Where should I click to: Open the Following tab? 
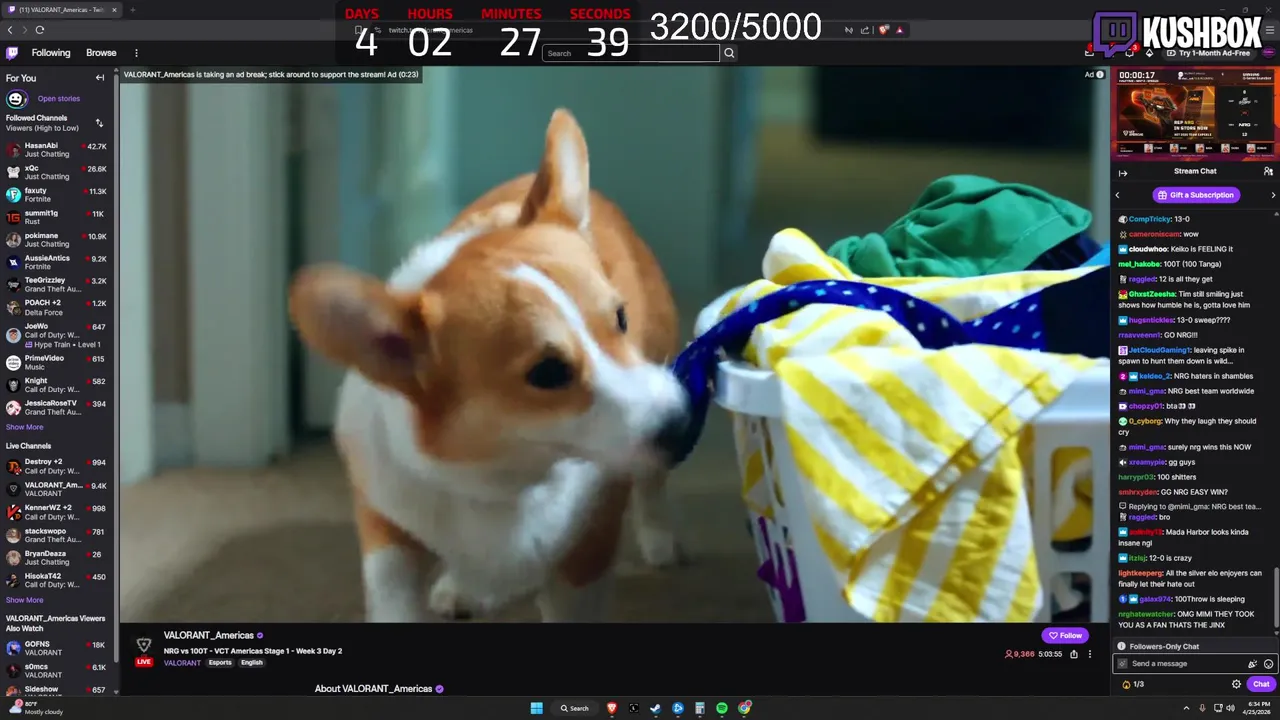point(51,53)
